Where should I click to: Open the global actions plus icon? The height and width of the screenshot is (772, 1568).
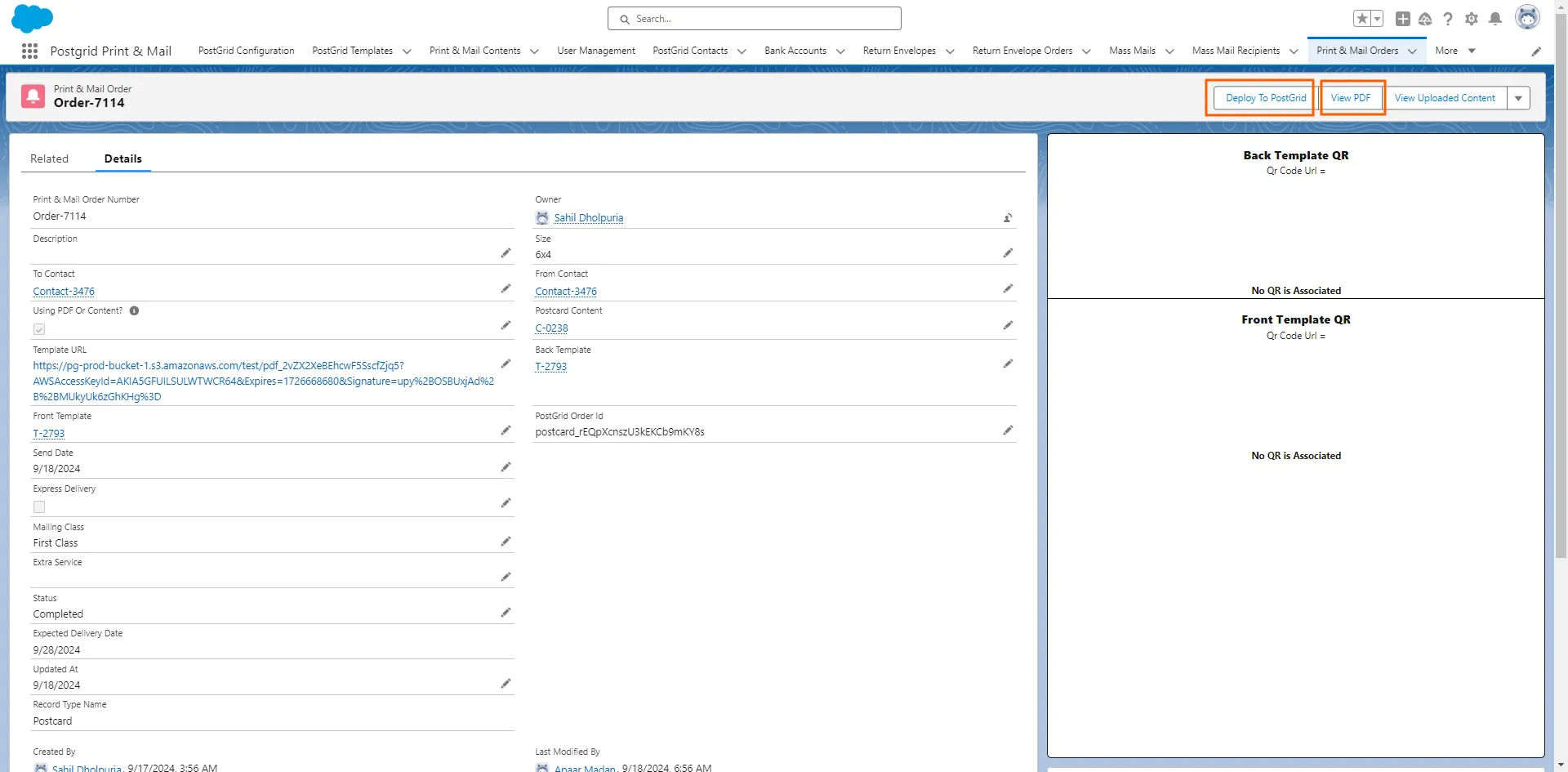tap(1403, 19)
